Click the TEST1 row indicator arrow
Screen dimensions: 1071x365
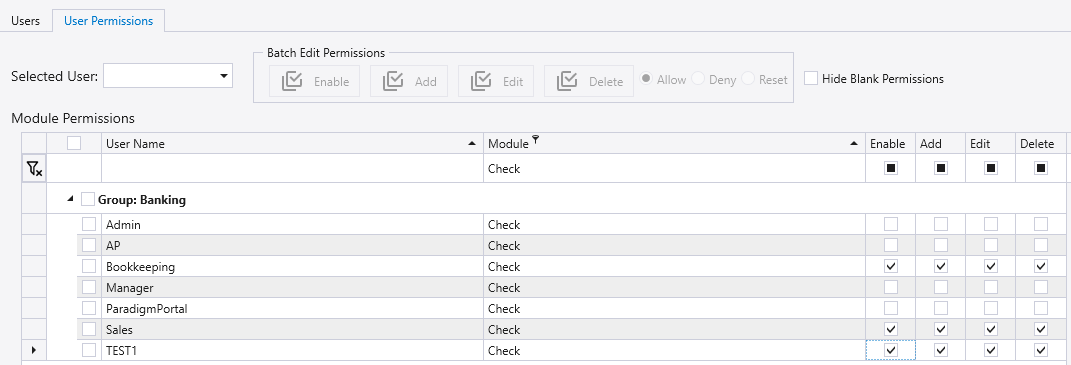coord(33,351)
